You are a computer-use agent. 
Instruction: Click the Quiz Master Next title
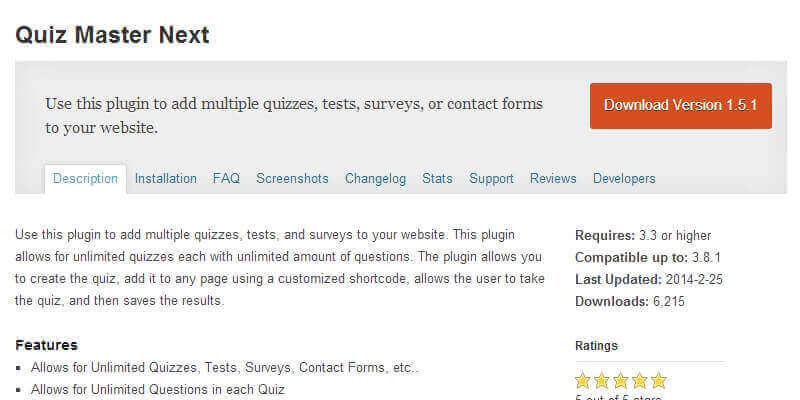(112, 34)
